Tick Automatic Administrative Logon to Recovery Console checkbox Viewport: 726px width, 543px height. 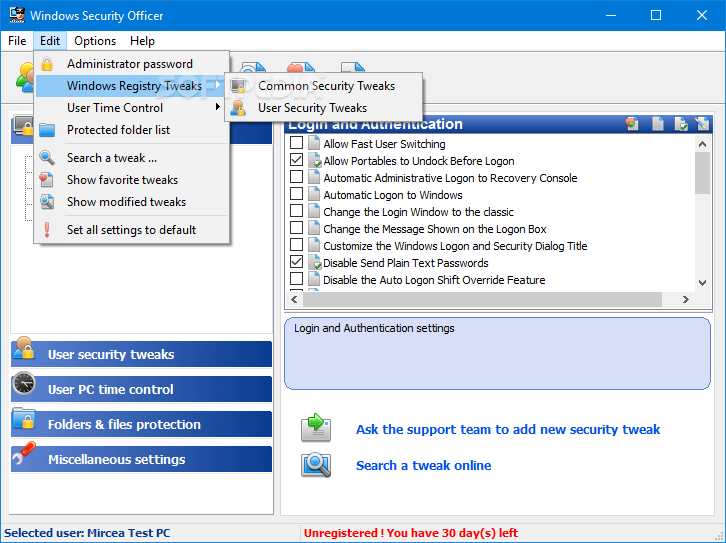296,177
